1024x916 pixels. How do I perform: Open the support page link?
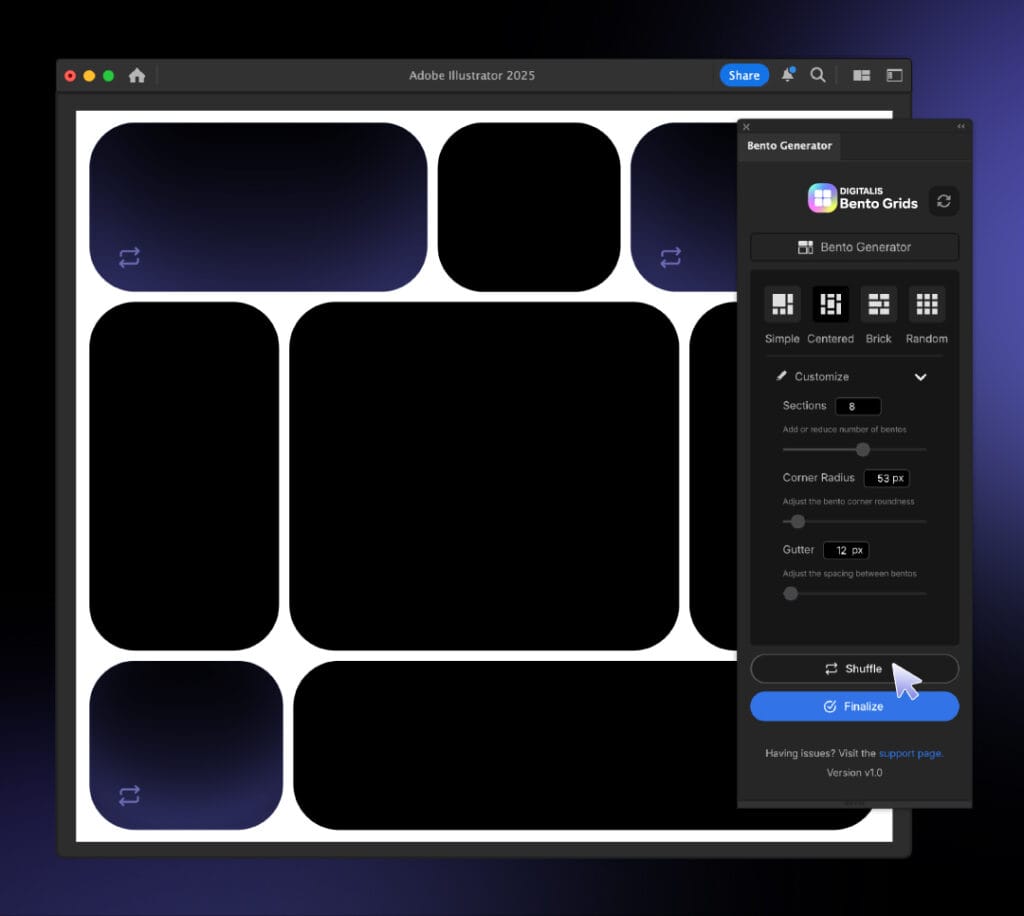click(910, 753)
